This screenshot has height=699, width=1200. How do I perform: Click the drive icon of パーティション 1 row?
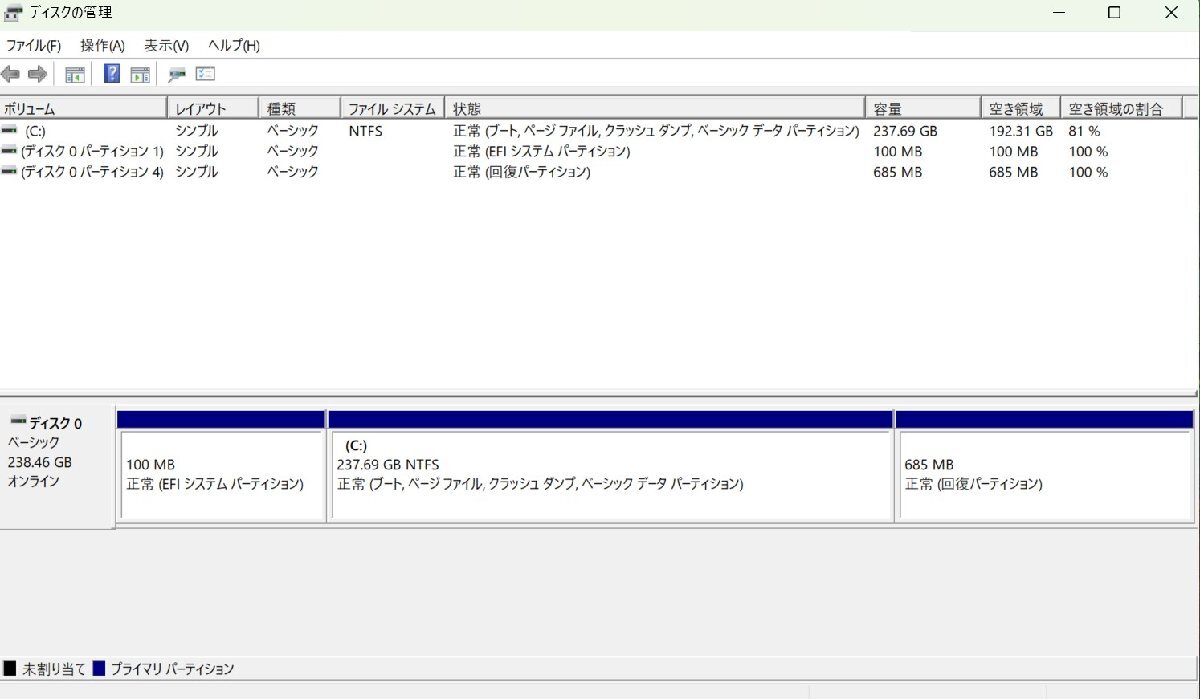(x=9, y=151)
